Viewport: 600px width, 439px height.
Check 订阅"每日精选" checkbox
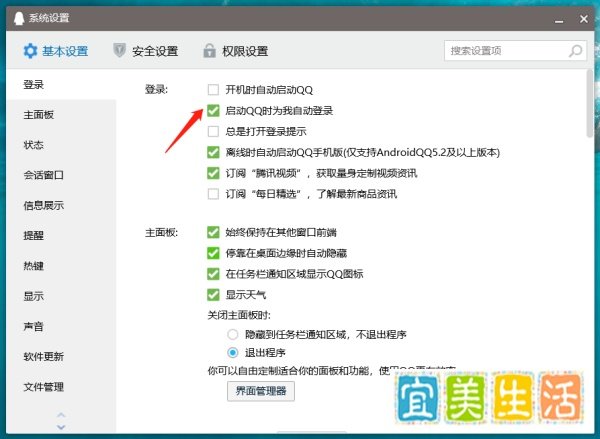(x=213, y=194)
